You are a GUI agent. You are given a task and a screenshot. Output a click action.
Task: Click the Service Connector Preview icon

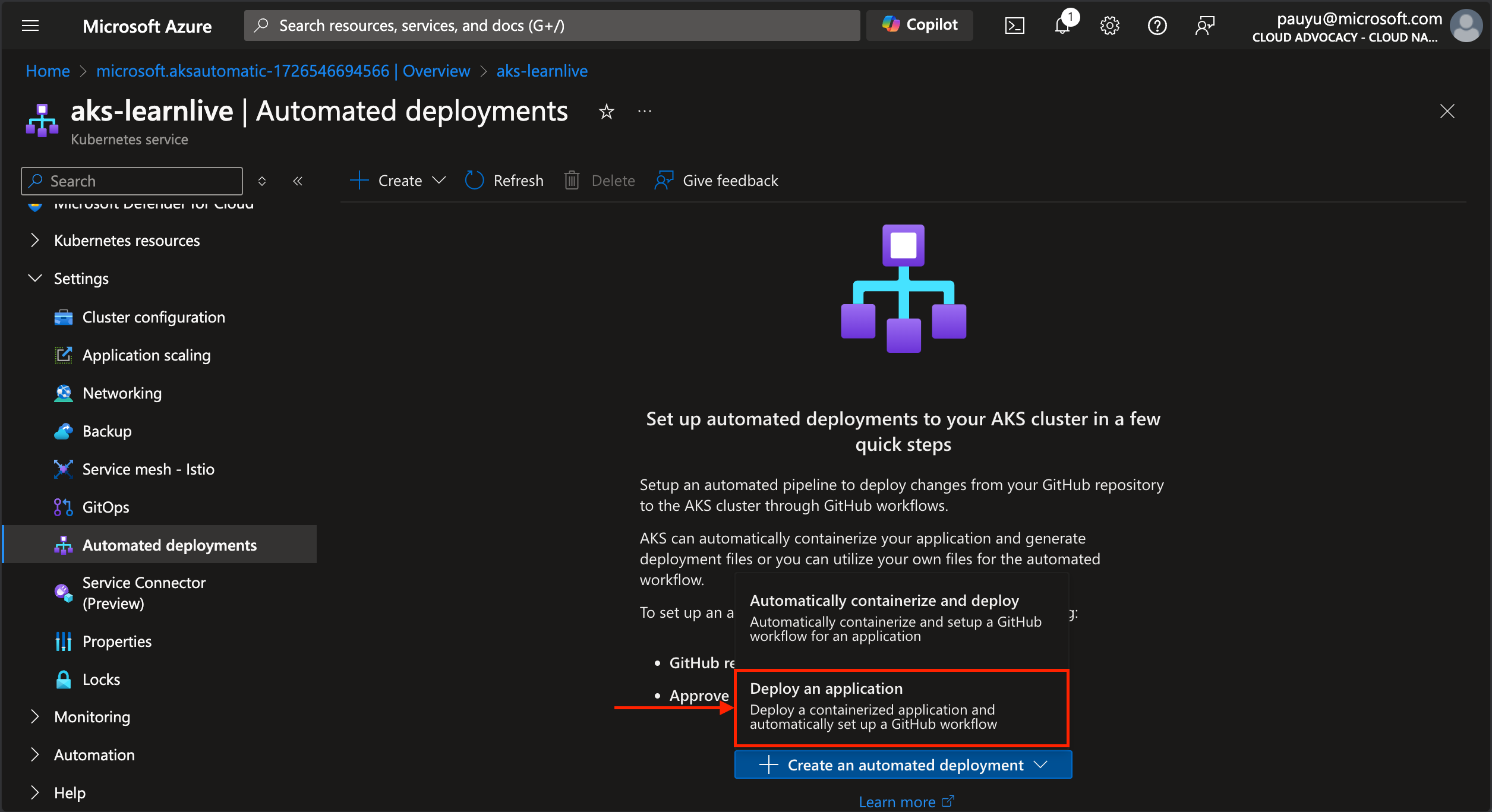62,590
